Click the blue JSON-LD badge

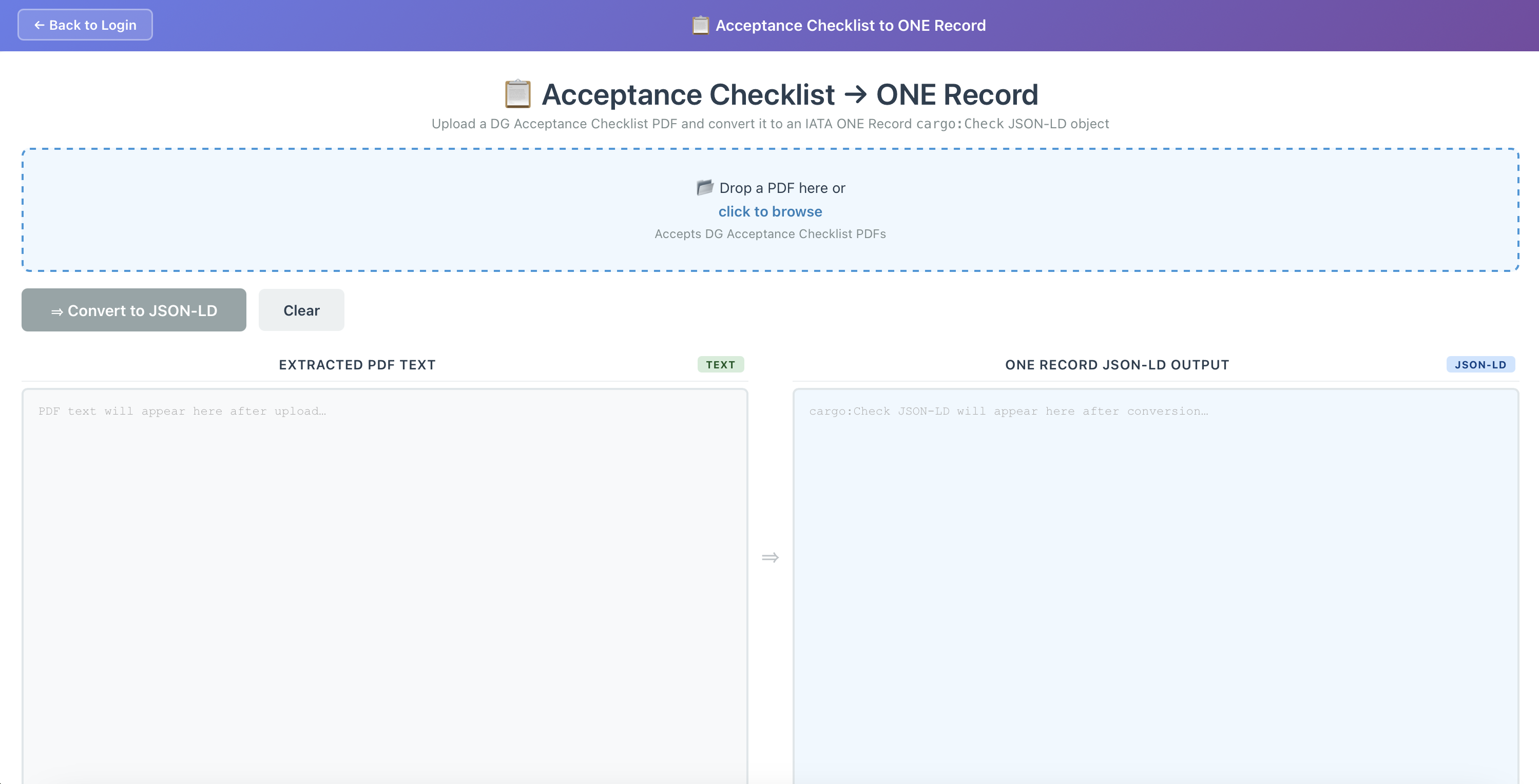pyautogui.click(x=1480, y=365)
